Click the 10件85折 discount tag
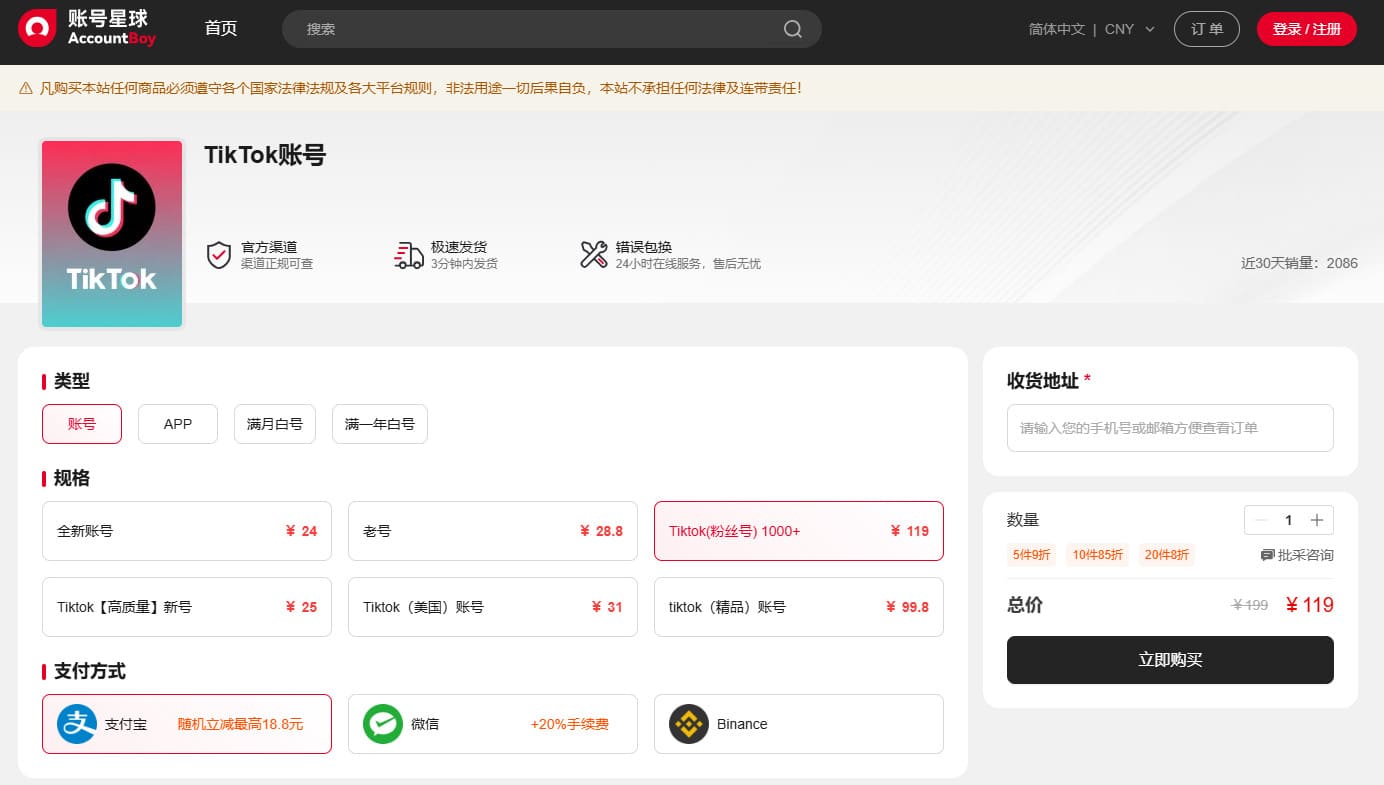 pyautogui.click(x=1098, y=555)
